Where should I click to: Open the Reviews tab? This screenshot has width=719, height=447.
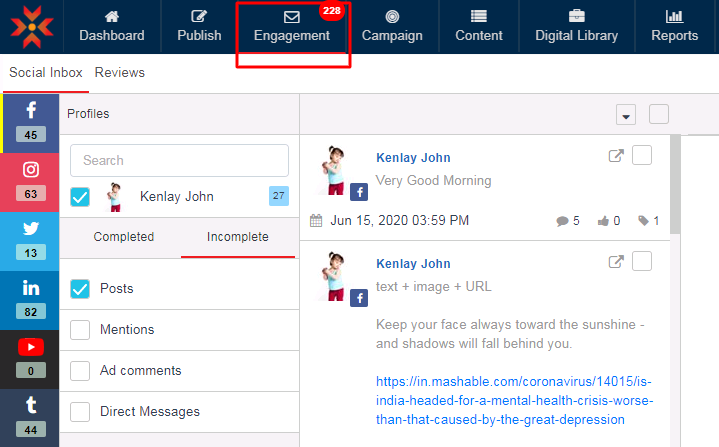tap(120, 73)
